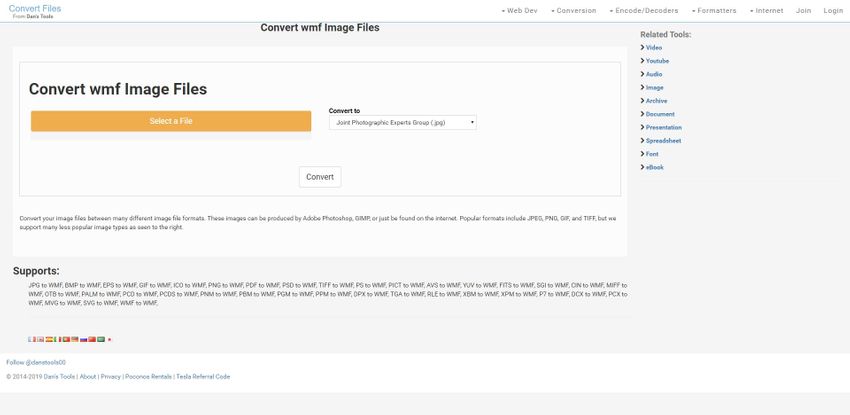Expand the Web Dev menu

coord(518,10)
